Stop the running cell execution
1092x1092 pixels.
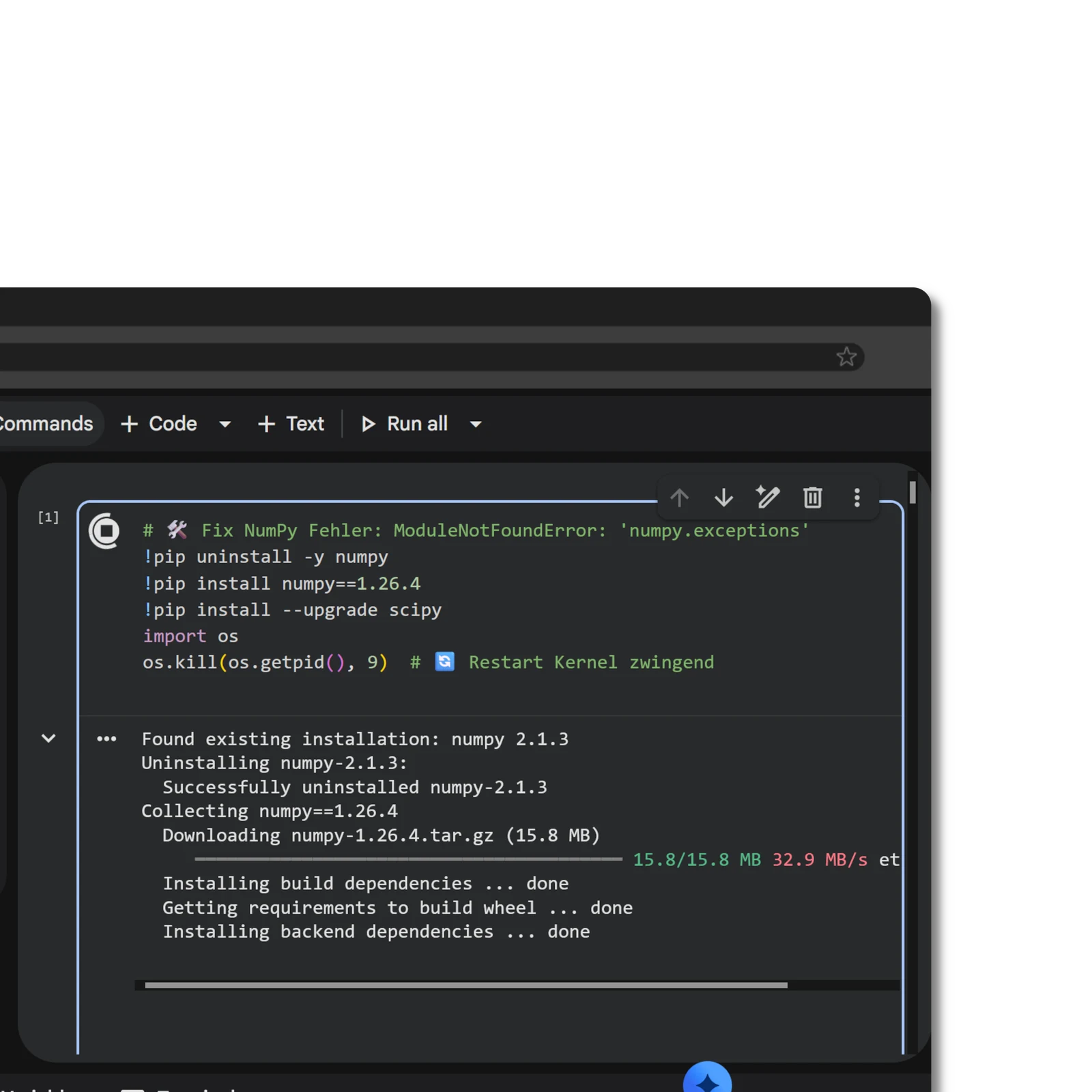pyautogui.click(x=104, y=531)
